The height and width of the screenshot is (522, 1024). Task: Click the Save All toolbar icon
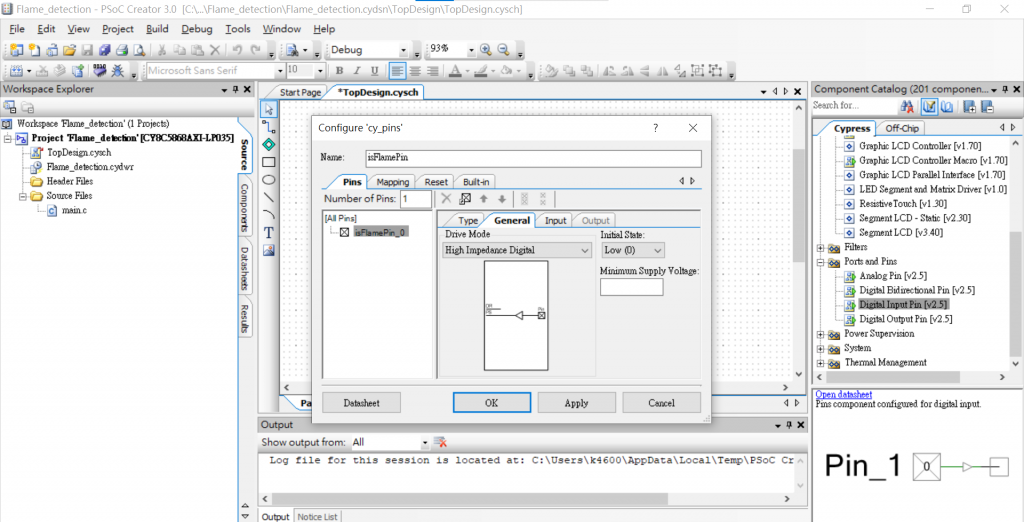click(x=104, y=50)
